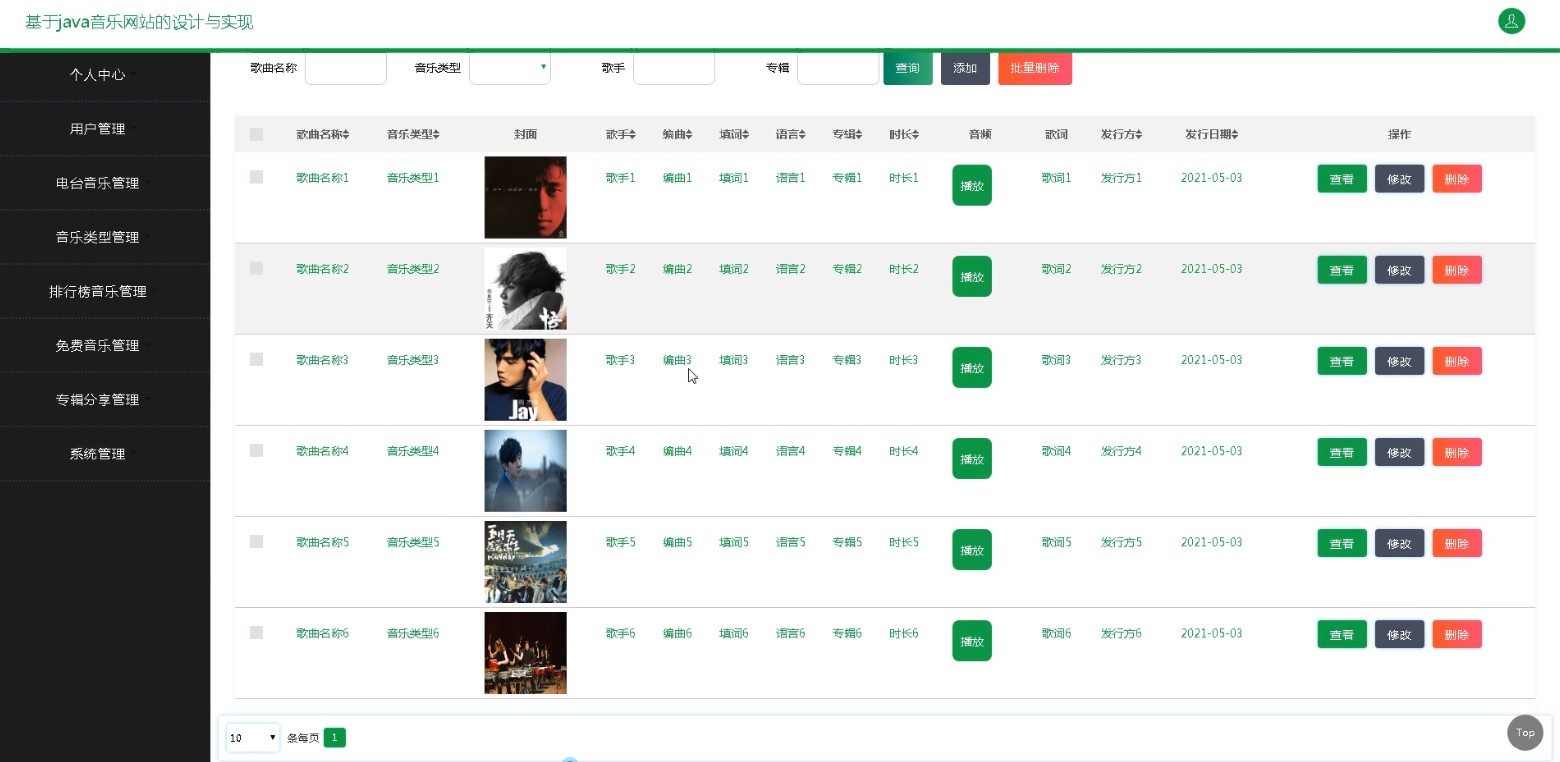Open 系统管理 sidebar menu

pyautogui.click(x=98, y=454)
